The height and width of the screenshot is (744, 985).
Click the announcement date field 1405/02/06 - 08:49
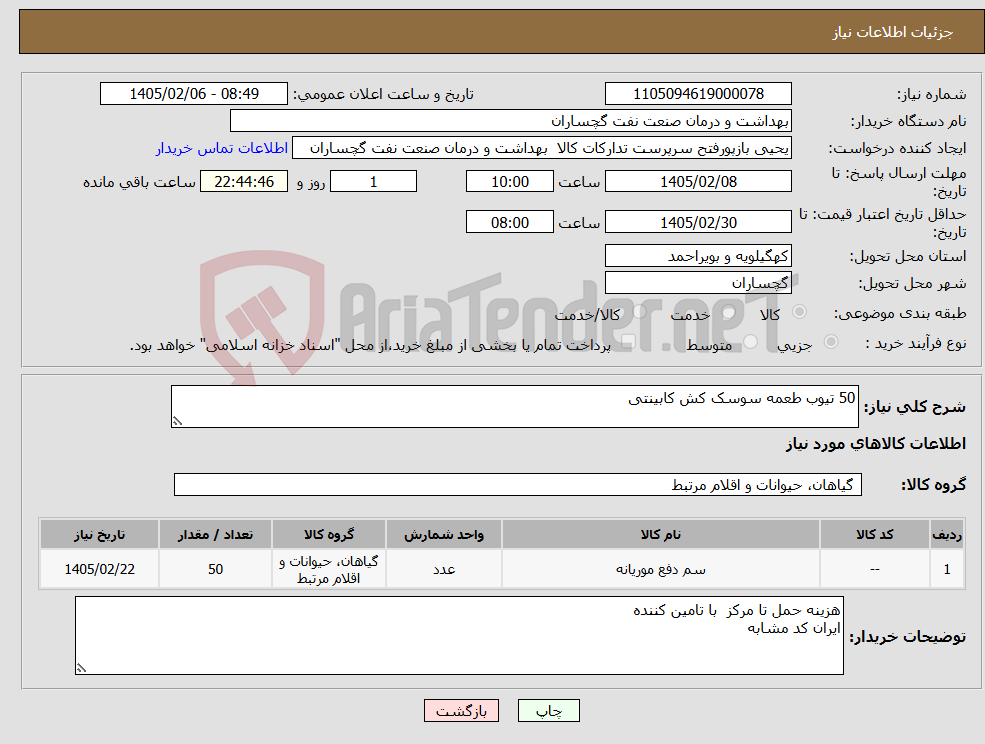(193, 94)
